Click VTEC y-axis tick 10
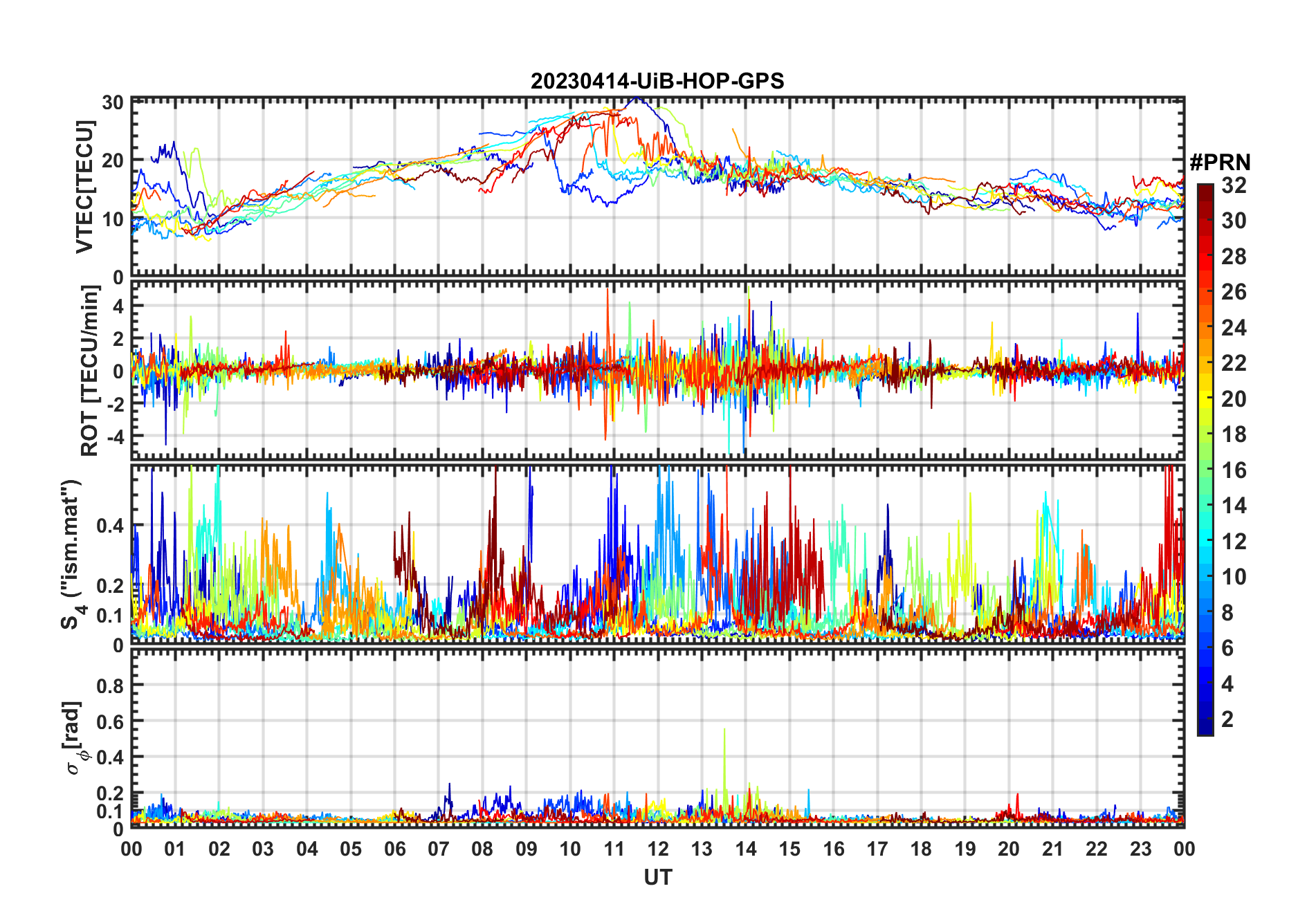This screenshot has width=1316, height=920. 113,220
